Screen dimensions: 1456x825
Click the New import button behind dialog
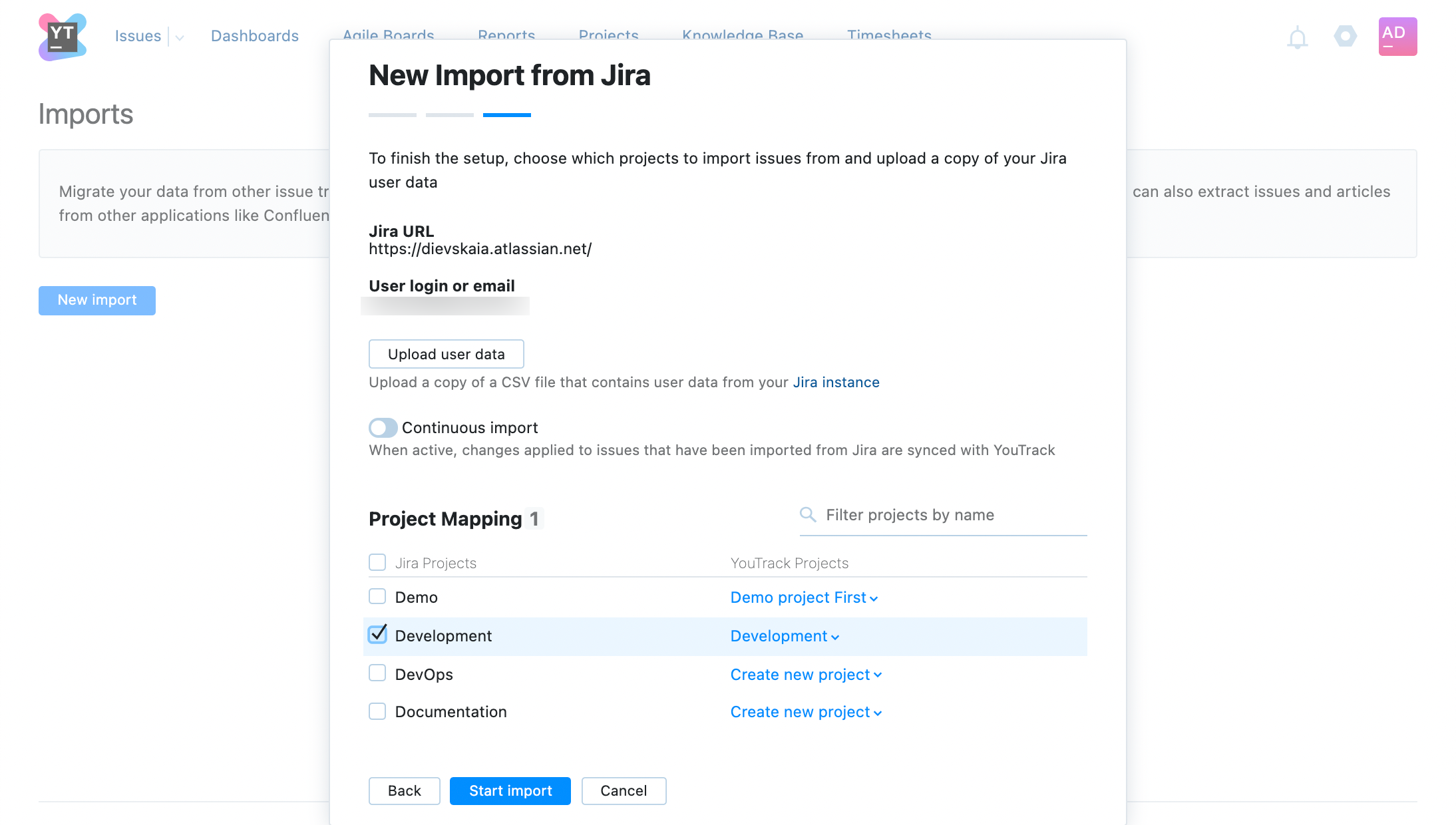(x=97, y=301)
